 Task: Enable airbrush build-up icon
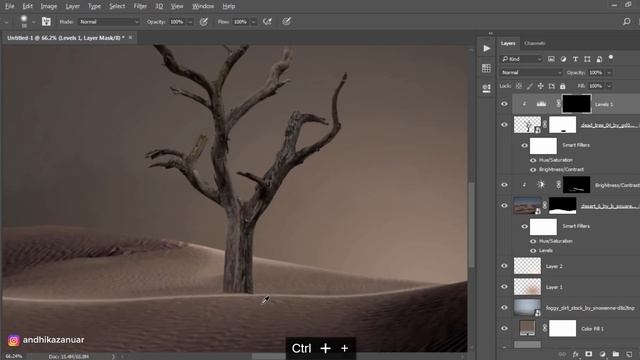(267, 22)
